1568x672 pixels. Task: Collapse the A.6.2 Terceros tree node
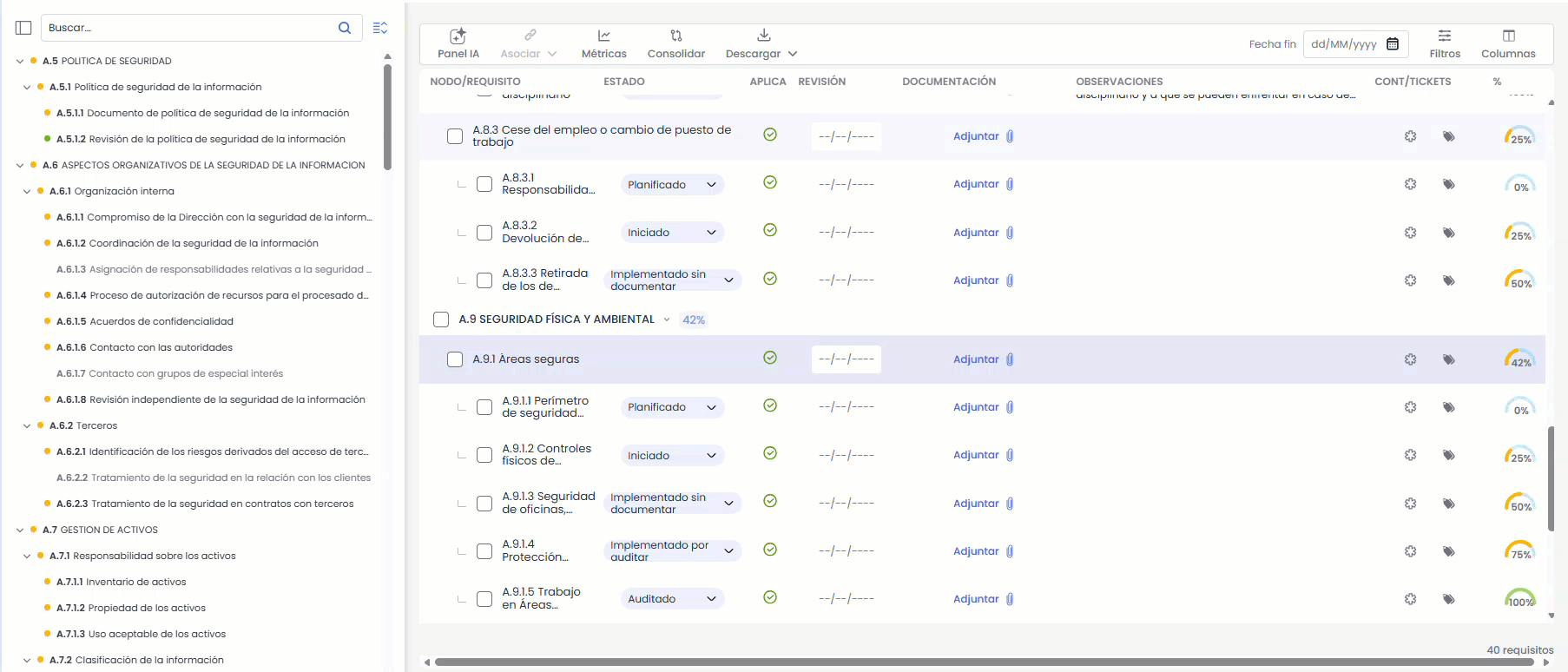click(27, 425)
